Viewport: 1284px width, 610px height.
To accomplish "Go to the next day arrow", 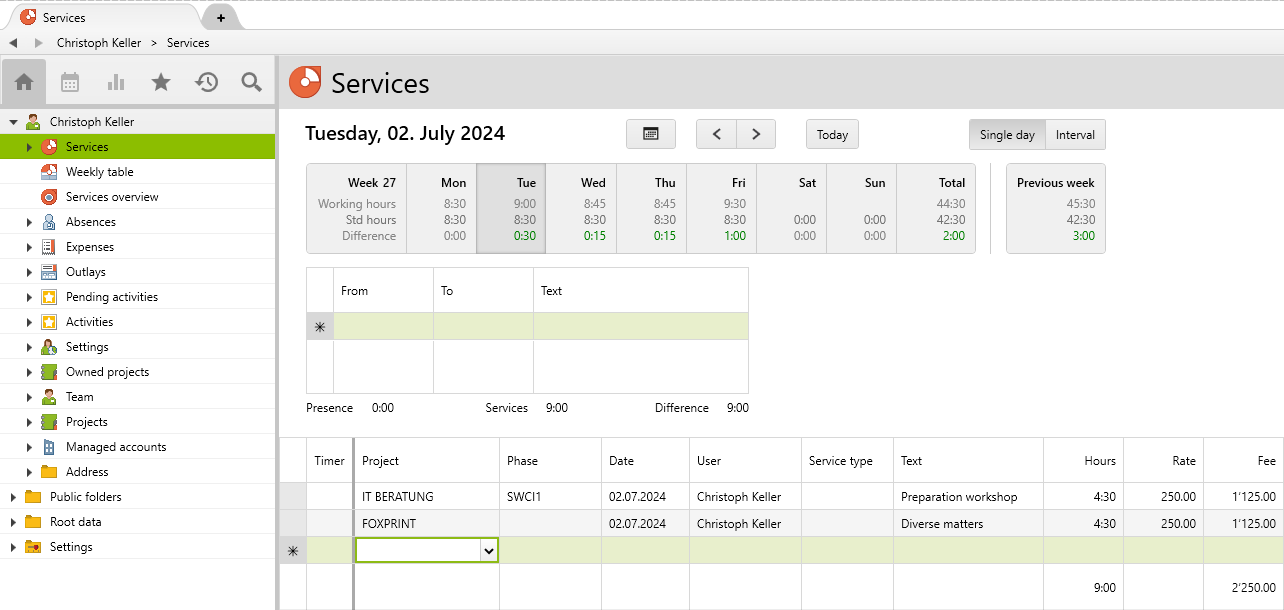I will point(756,134).
